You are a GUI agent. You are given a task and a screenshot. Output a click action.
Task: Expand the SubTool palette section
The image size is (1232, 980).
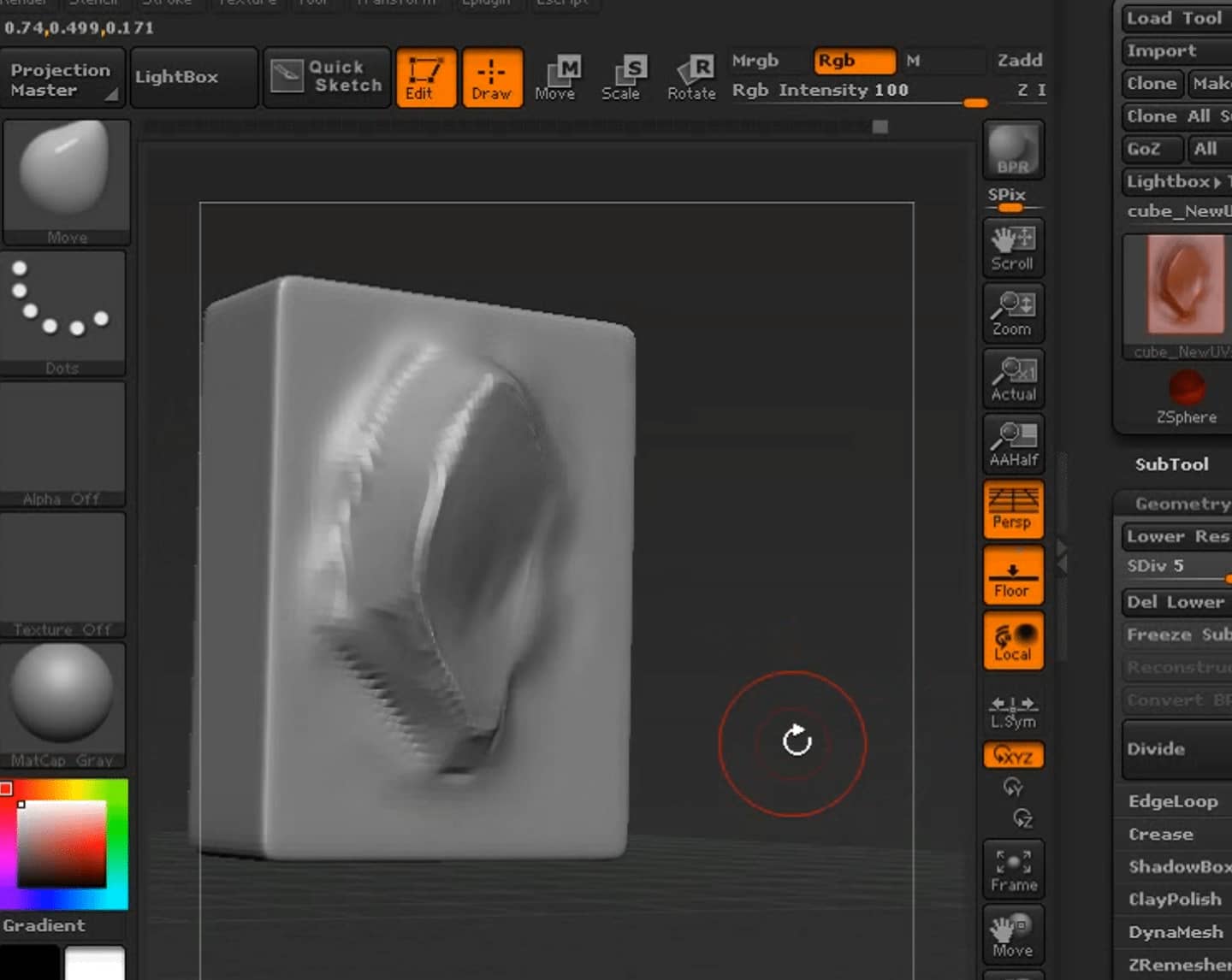pos(1171,464)
